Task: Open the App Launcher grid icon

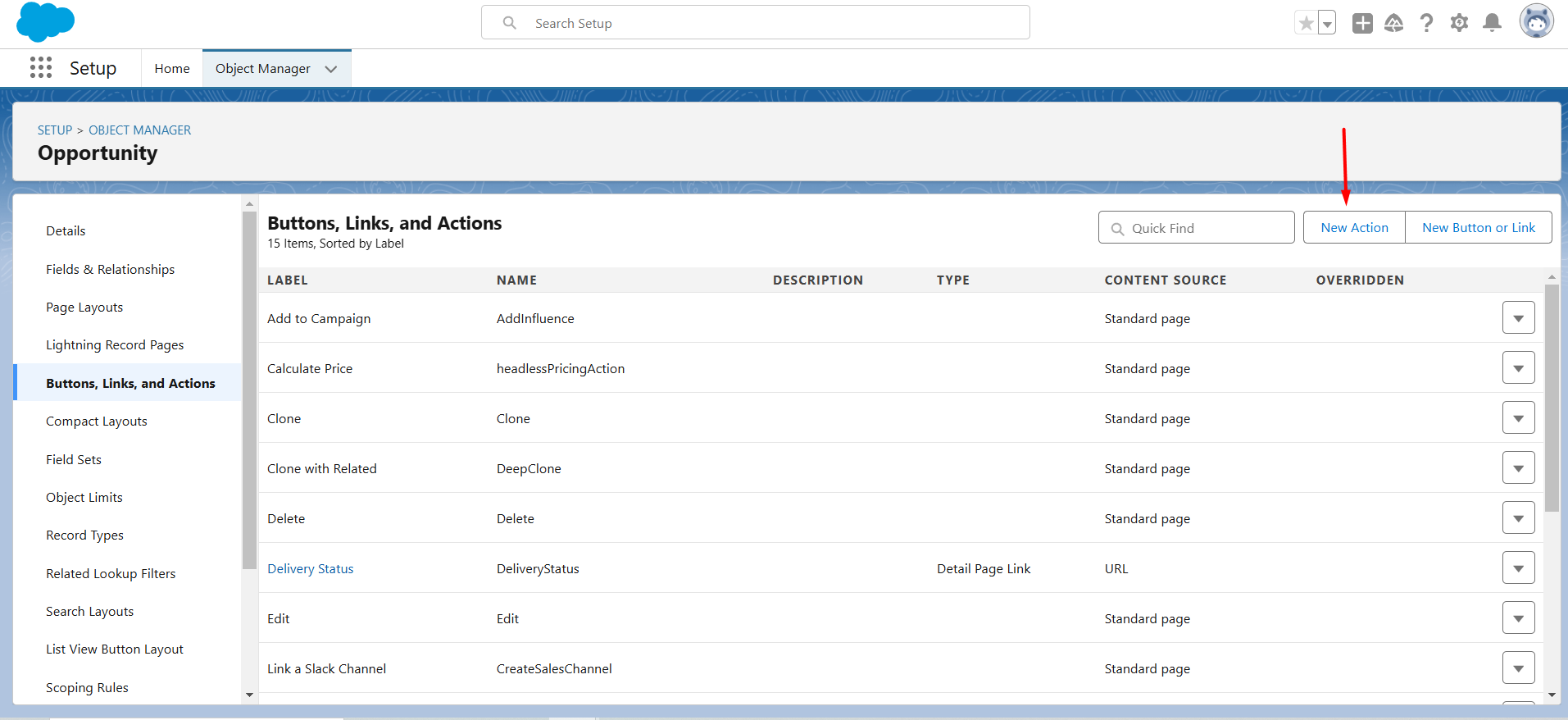Action: click(x=41, y=67)
